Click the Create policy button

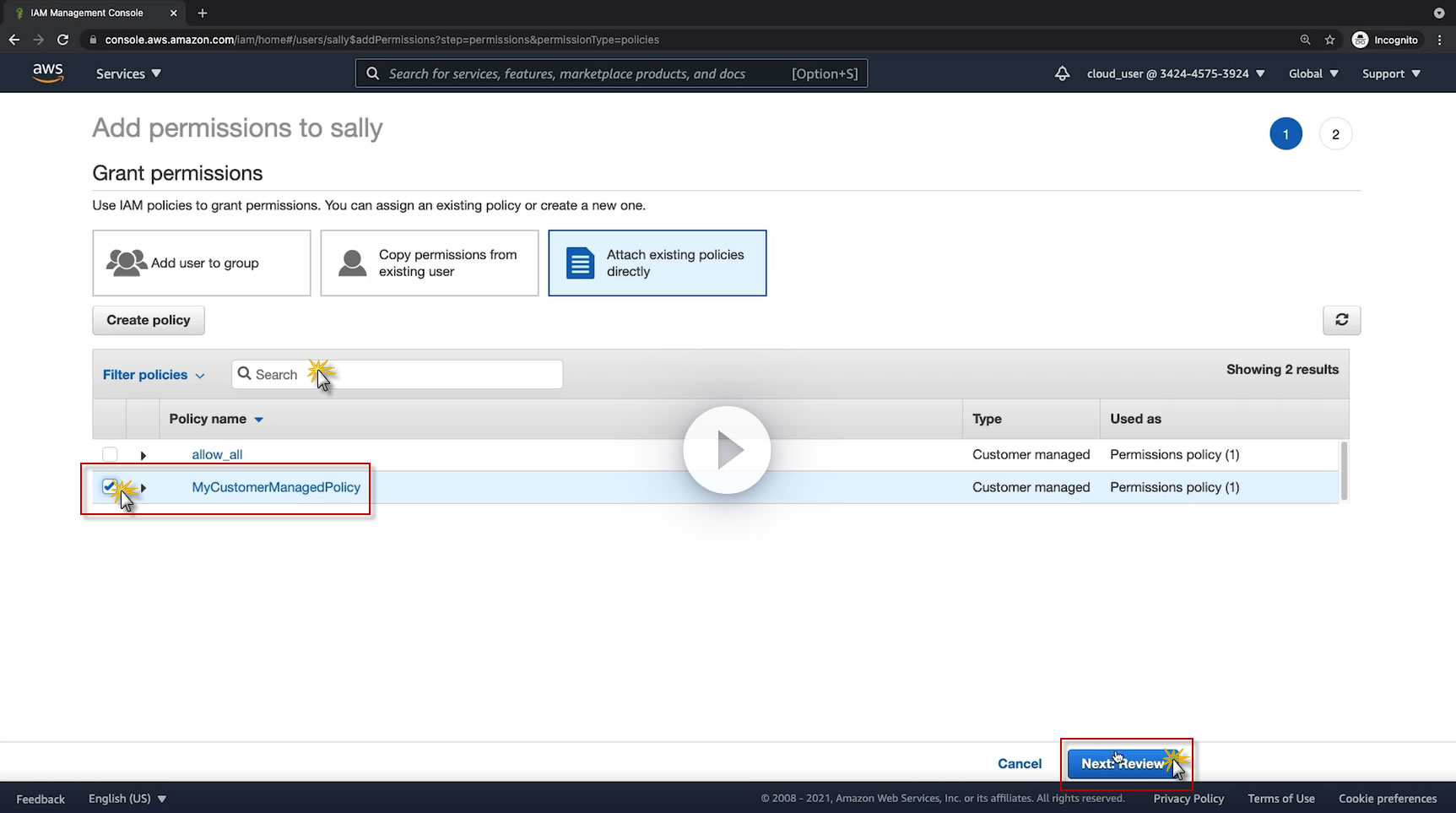[149, 320]
